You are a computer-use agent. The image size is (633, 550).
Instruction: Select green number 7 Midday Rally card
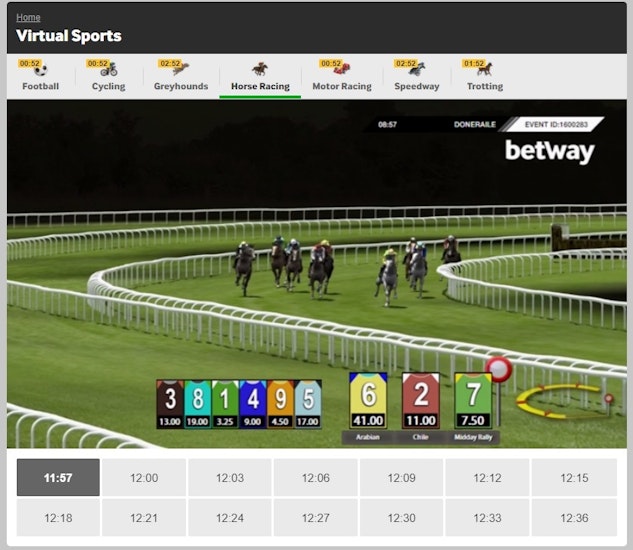click(473, 401)
